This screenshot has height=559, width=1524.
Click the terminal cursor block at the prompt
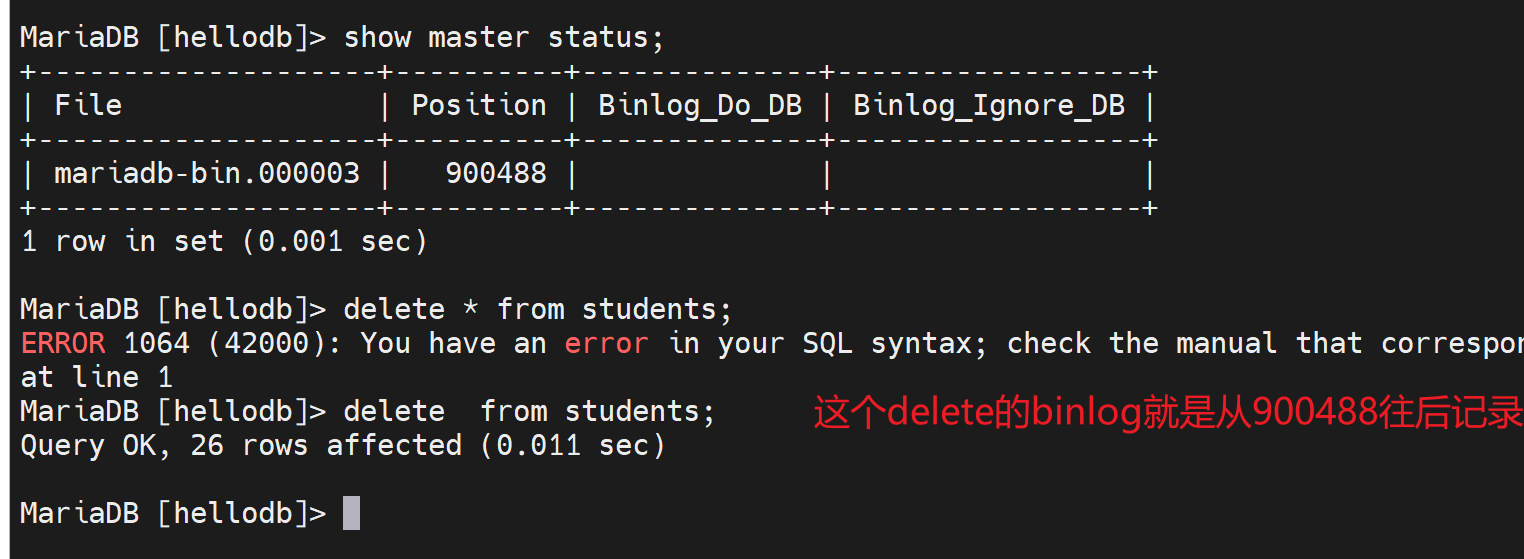tap(351, 513)
